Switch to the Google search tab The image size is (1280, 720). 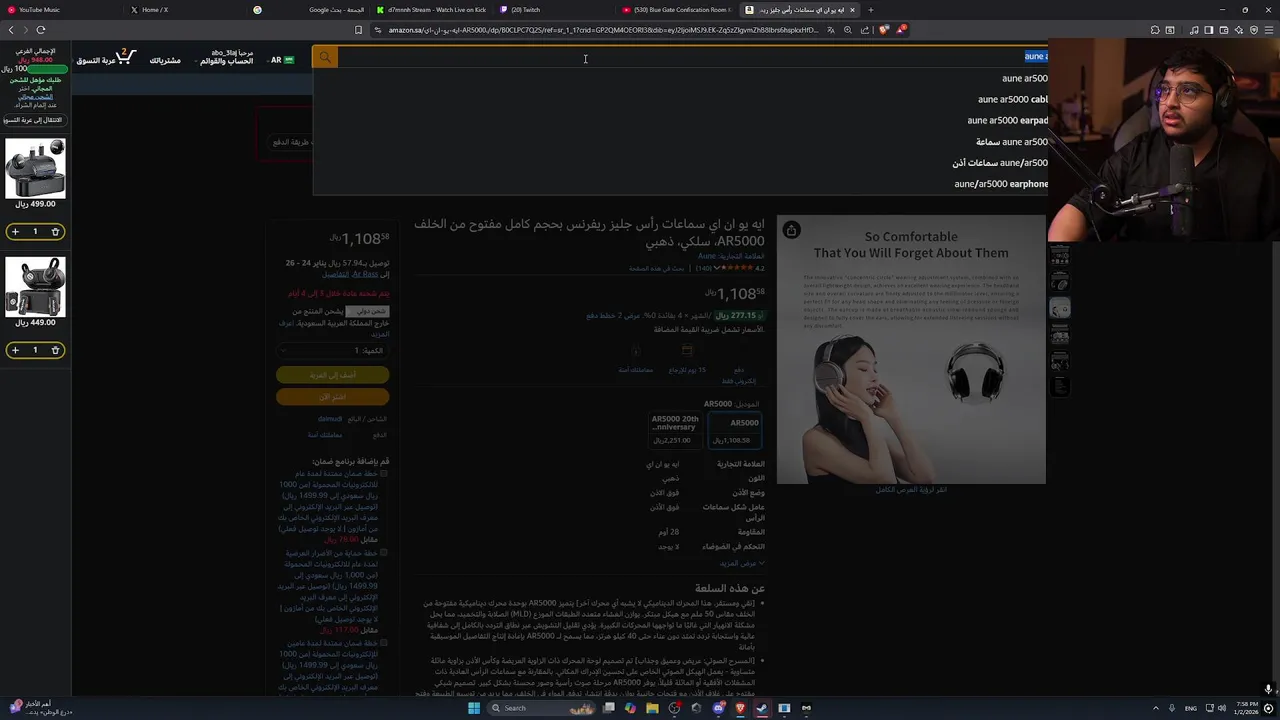point(310,10)
